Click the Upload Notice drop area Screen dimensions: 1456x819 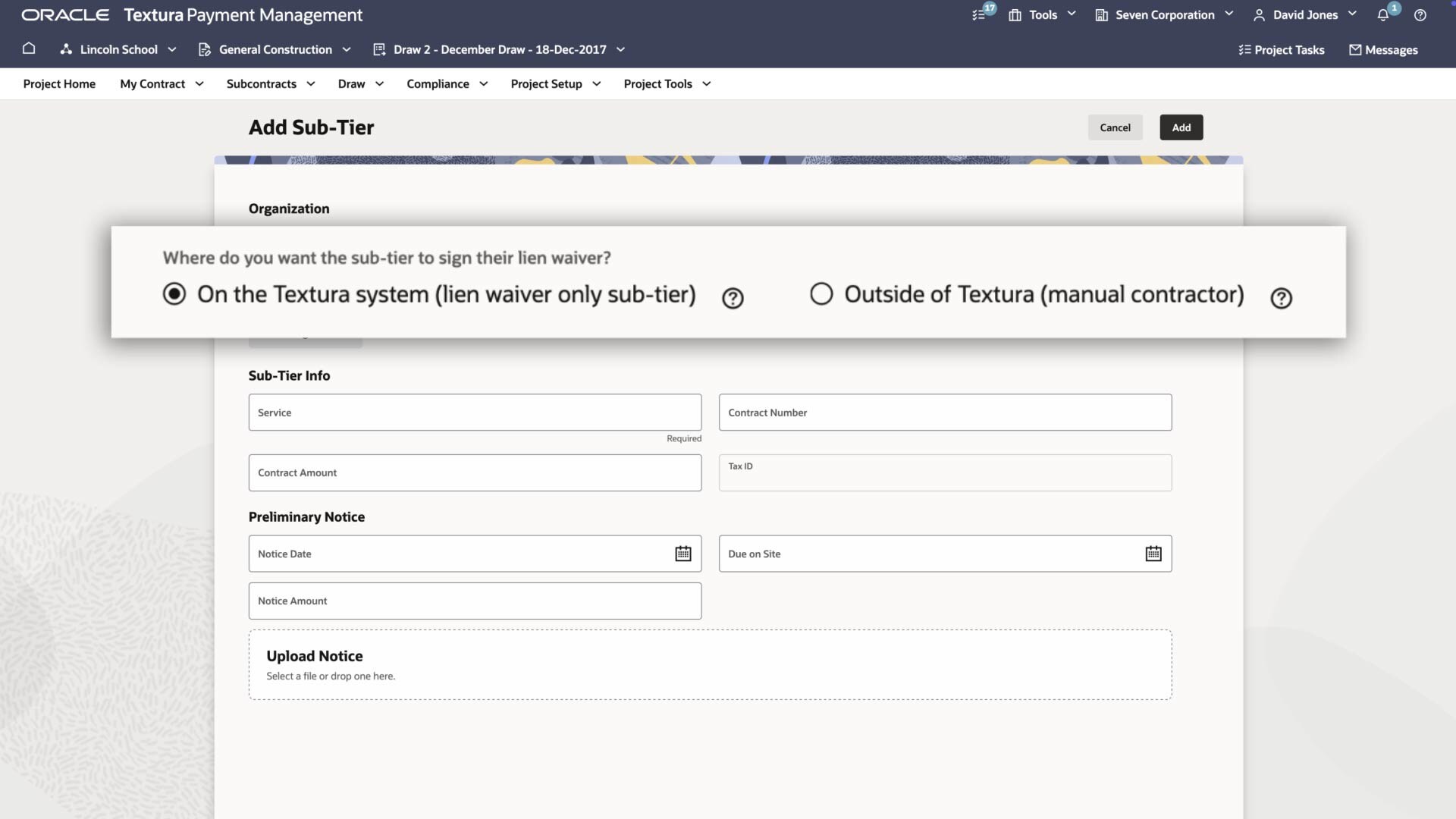pyautogui.click(x=710, y=664)
